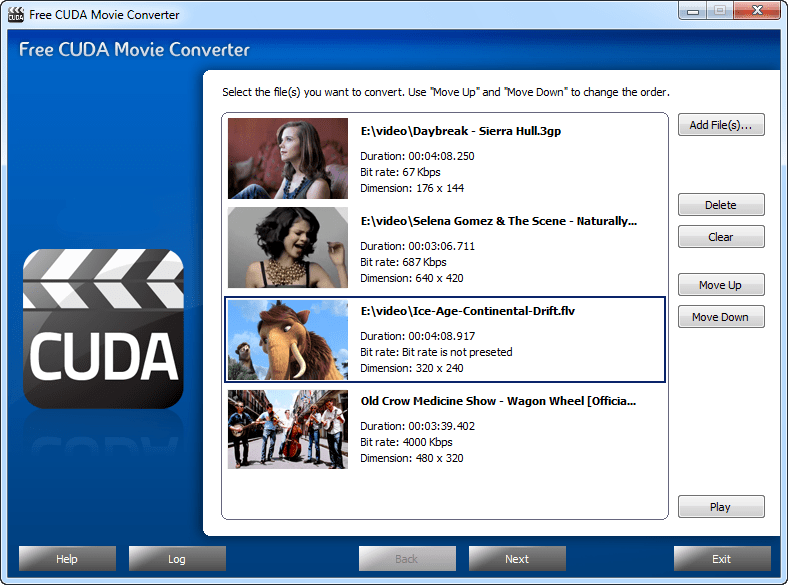Viewport: 788px width, 585px height.
Task: Play the selected video
Action: [x=721, y=507]
